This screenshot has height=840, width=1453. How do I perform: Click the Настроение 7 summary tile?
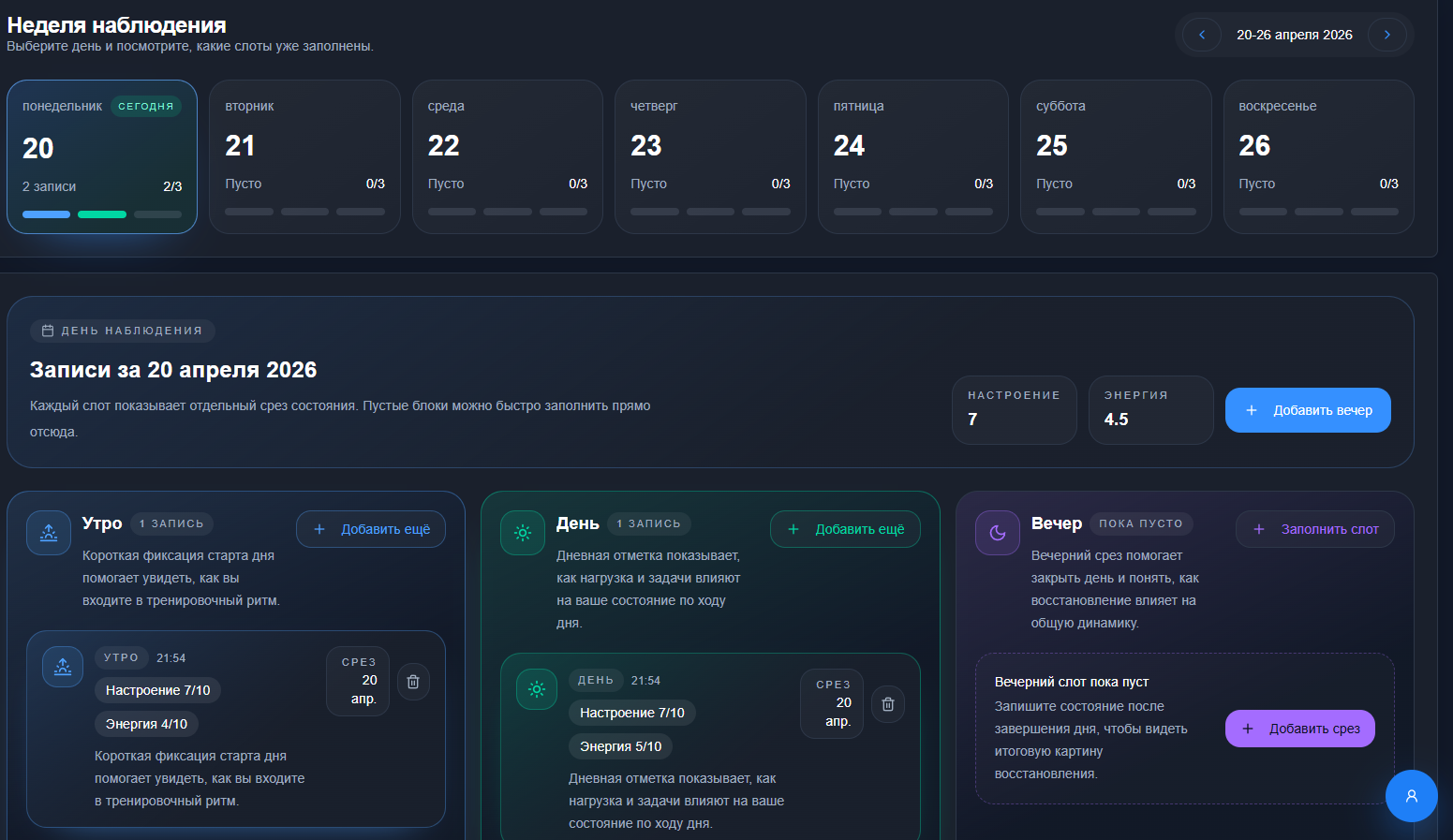click(1014, 410)
